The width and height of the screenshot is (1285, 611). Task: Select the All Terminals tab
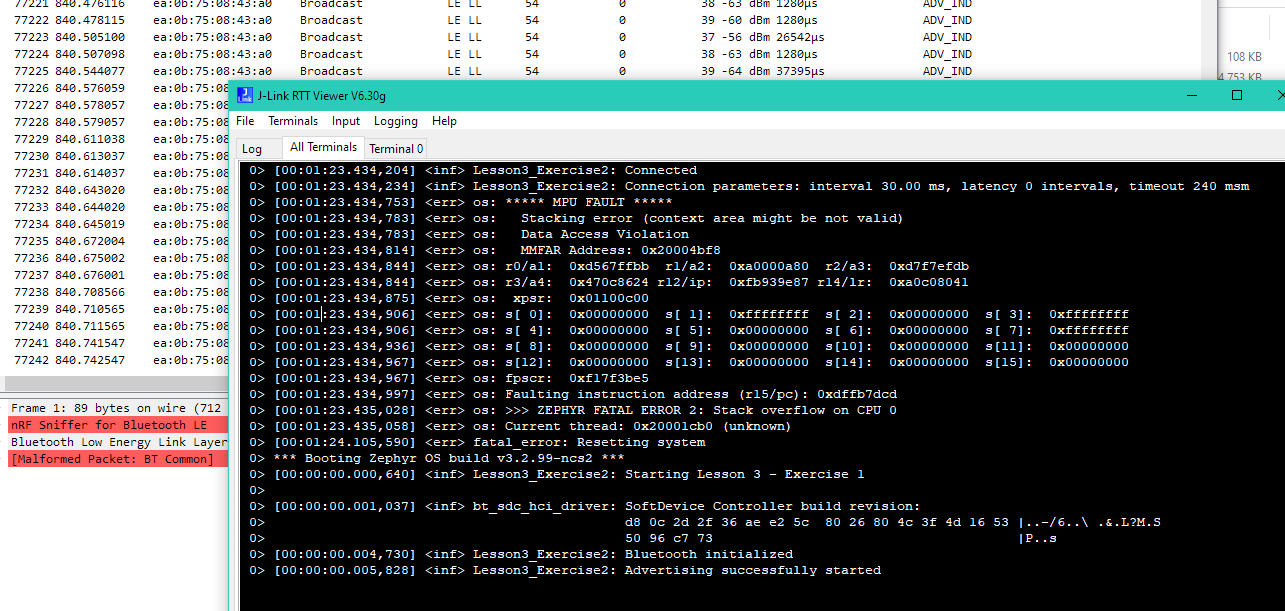[x=323, y=148]
